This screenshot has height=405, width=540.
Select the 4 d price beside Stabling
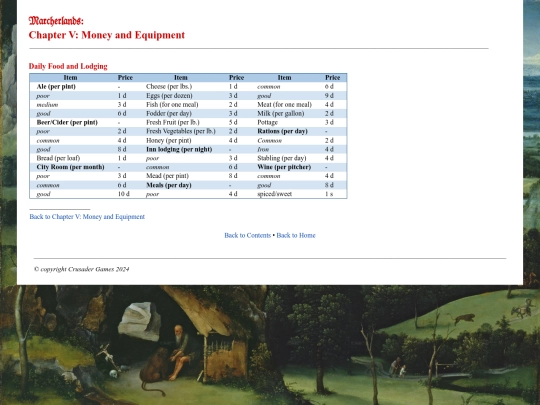(x=329, y=158)
